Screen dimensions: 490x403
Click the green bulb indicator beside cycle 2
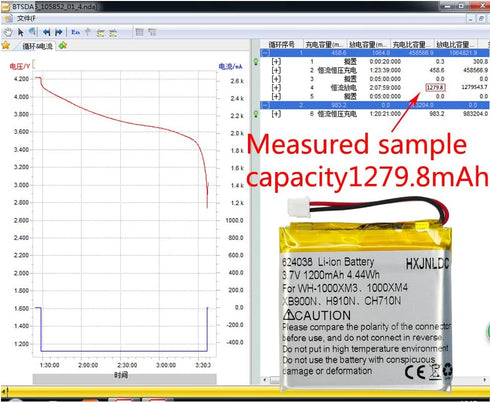[256, 114]
